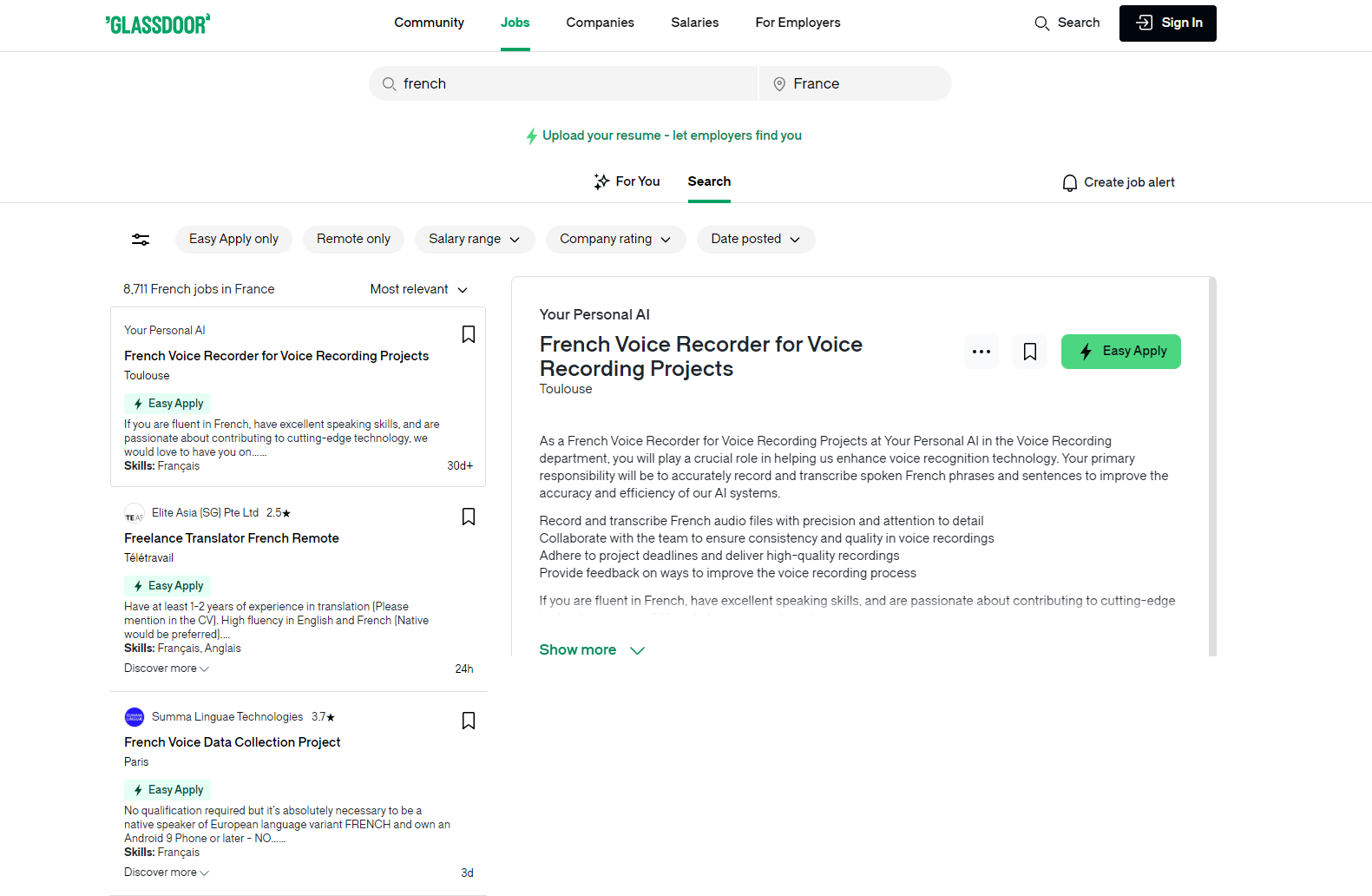The image size is (1372, 896).
Task: Open French Voice Recorder for Voice Recording Projects listing
Action: point(276,356)
